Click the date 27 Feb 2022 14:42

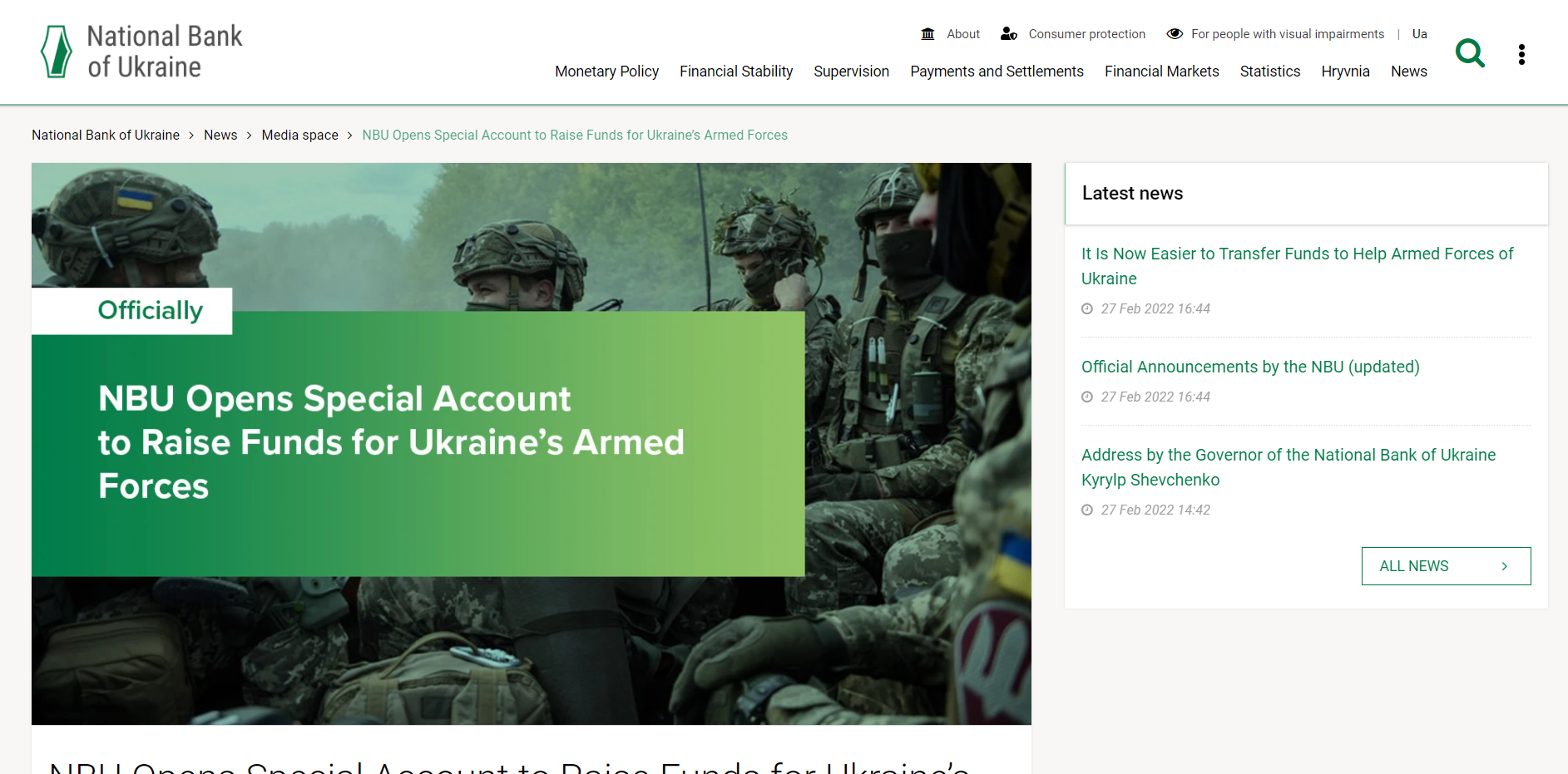[1155, 510]
